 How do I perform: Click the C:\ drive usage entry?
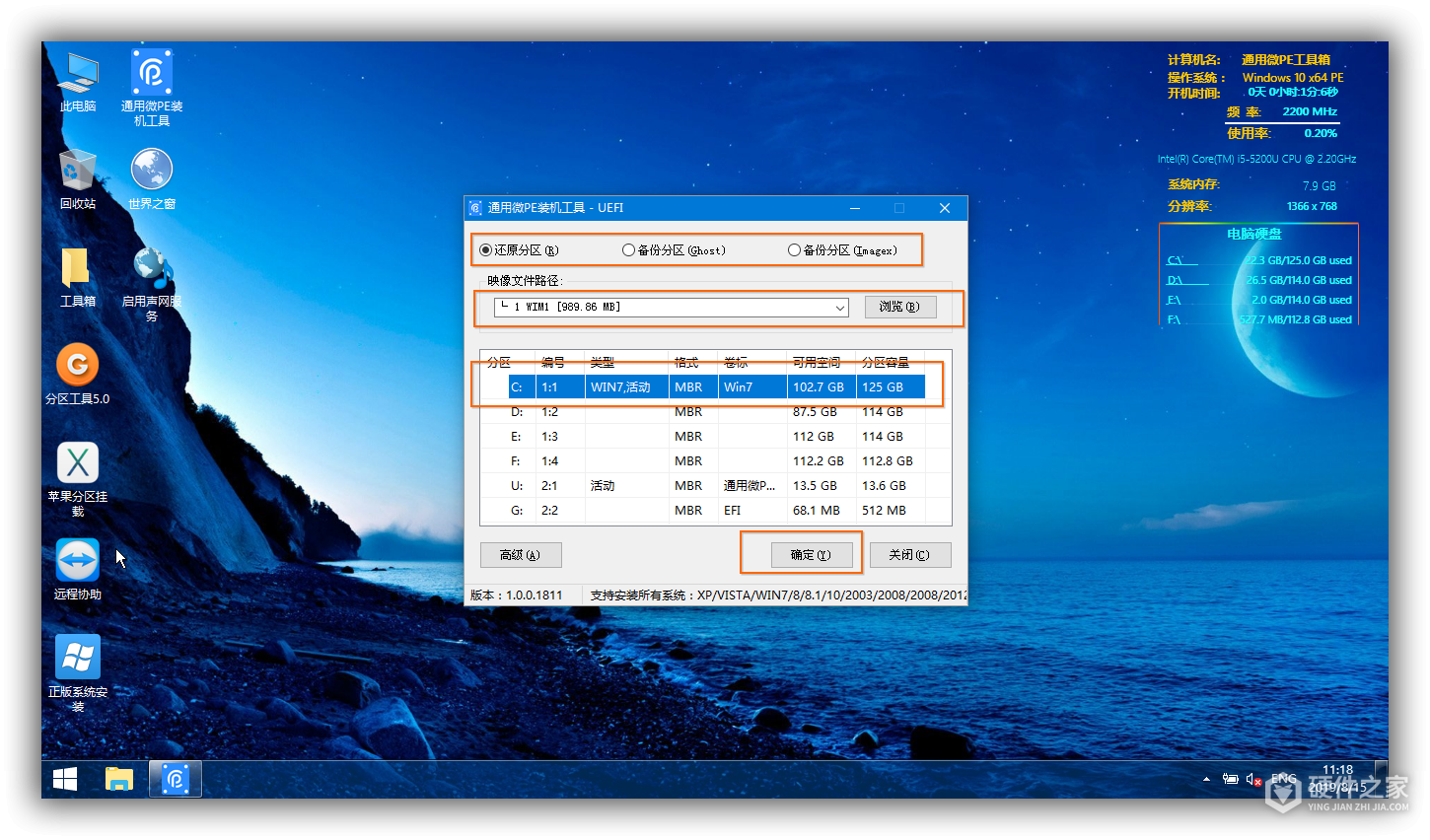point(1259,260)
